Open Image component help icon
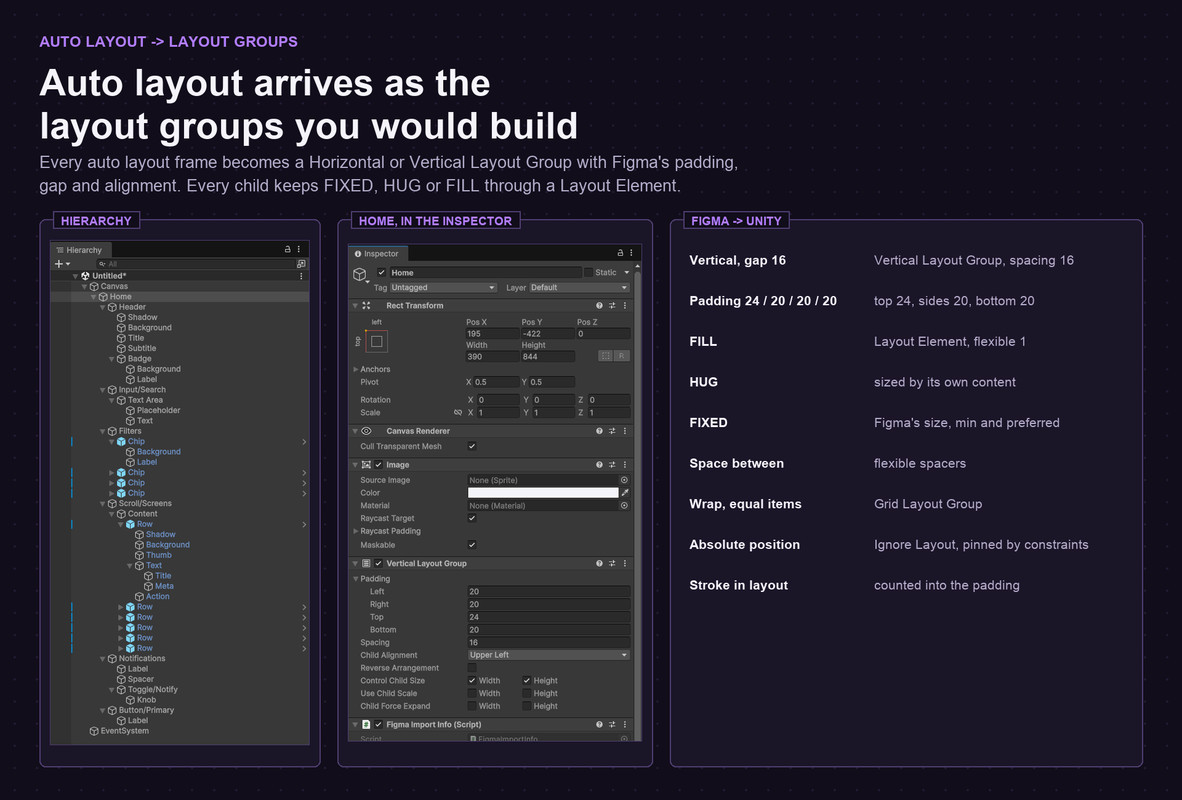Image resolution: width=1182 pixels, height=800 pixels. pos(599,465)
